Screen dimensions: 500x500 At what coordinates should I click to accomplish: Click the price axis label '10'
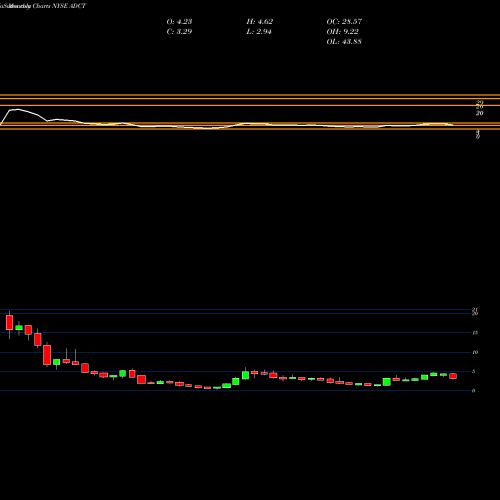(x=475, y=352)
